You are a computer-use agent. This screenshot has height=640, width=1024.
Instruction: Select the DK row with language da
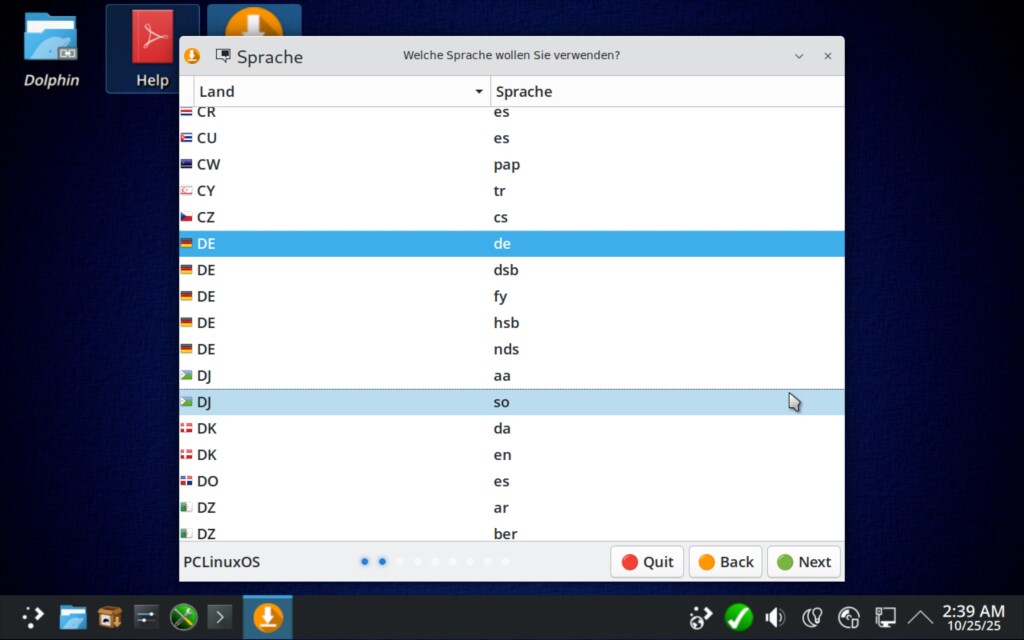click(510, 428)
